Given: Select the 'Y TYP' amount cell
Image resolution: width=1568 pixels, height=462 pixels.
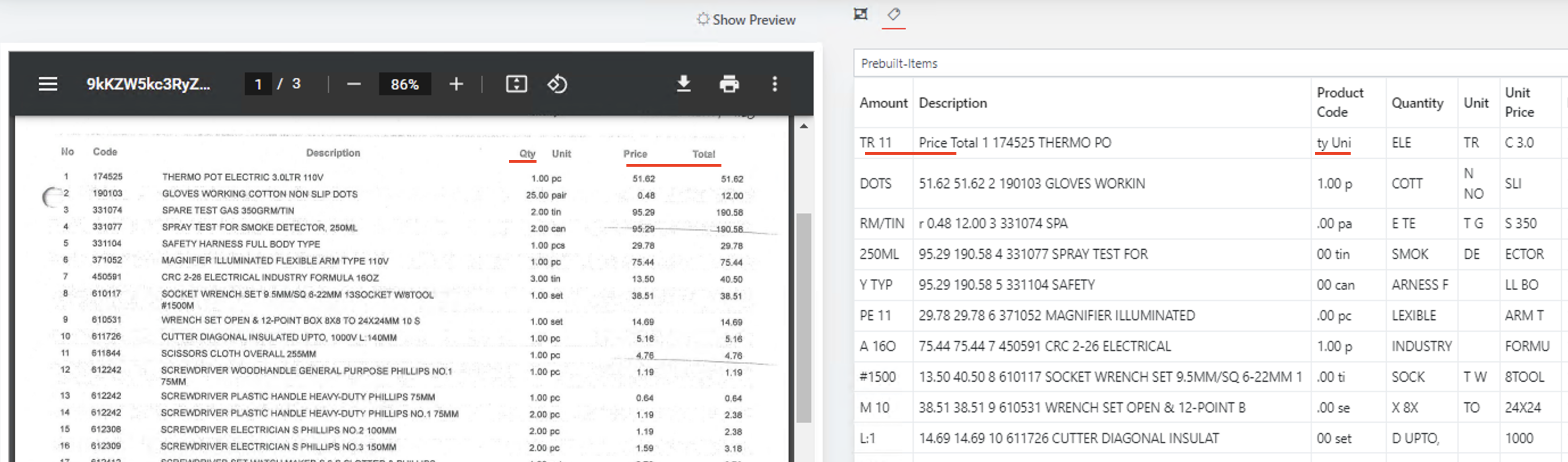Looking at the screenshot, I should pyautogui.click(x=882, y=285).
